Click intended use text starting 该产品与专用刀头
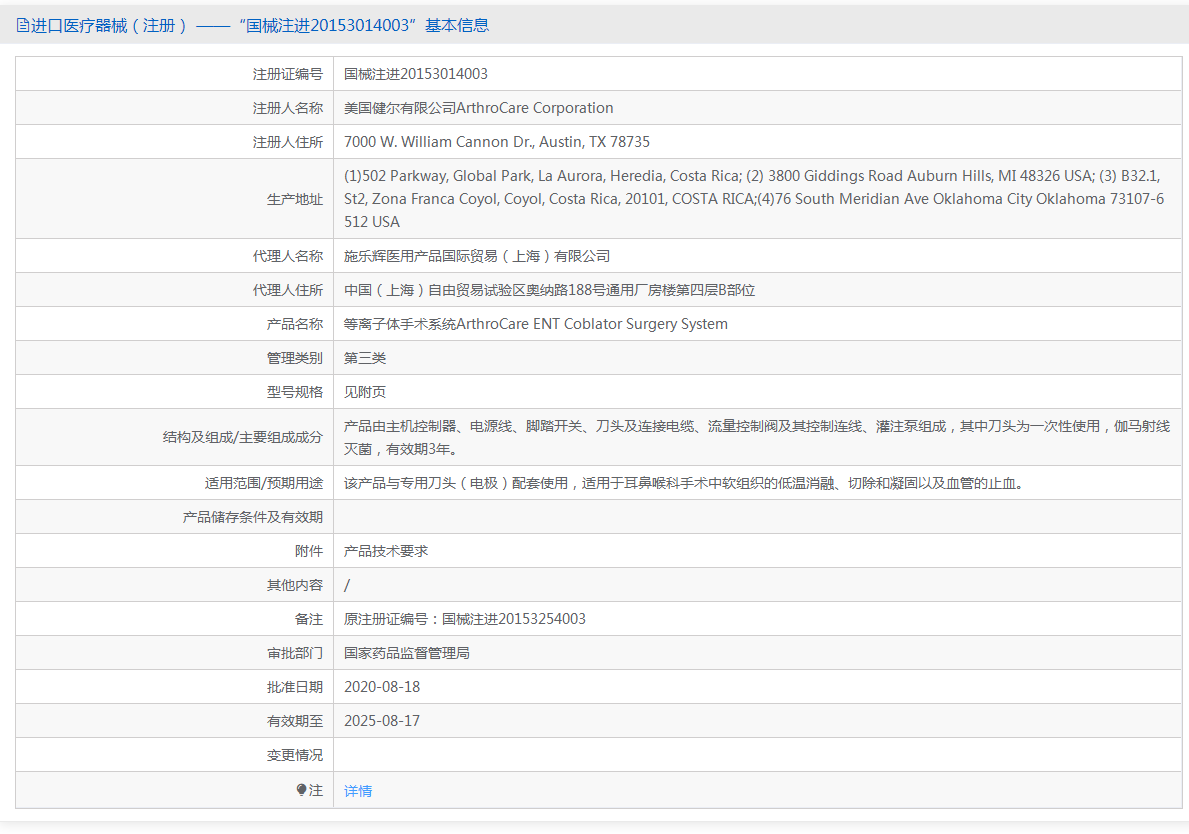 686,483
